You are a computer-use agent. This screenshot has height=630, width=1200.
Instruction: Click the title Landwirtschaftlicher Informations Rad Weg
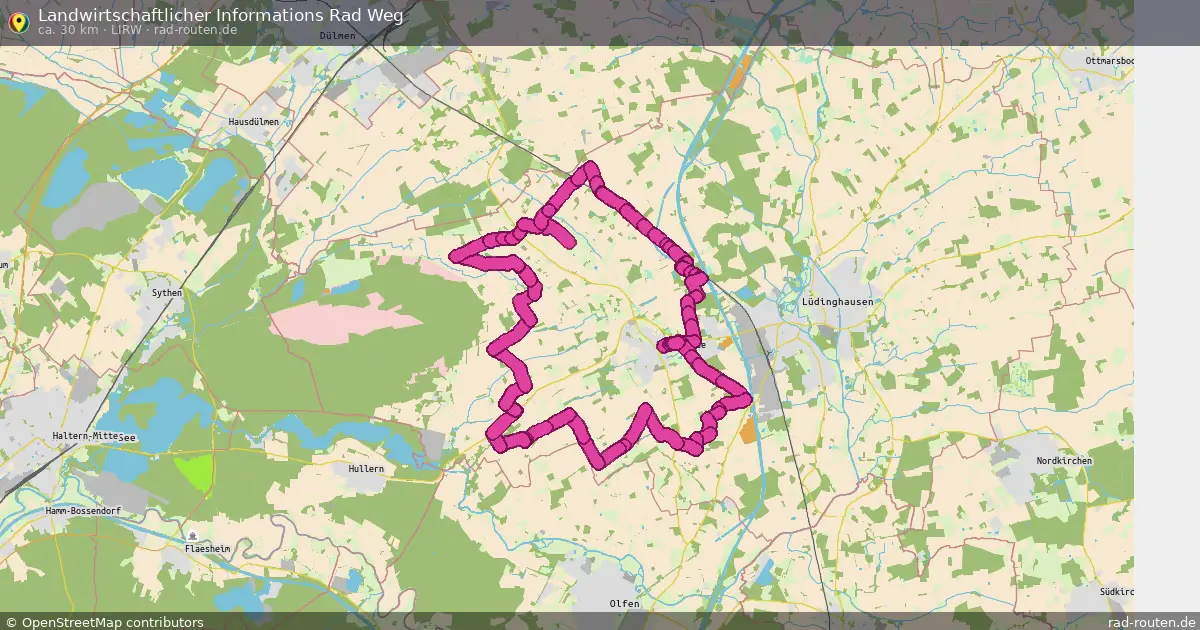[x=221, y=15]
